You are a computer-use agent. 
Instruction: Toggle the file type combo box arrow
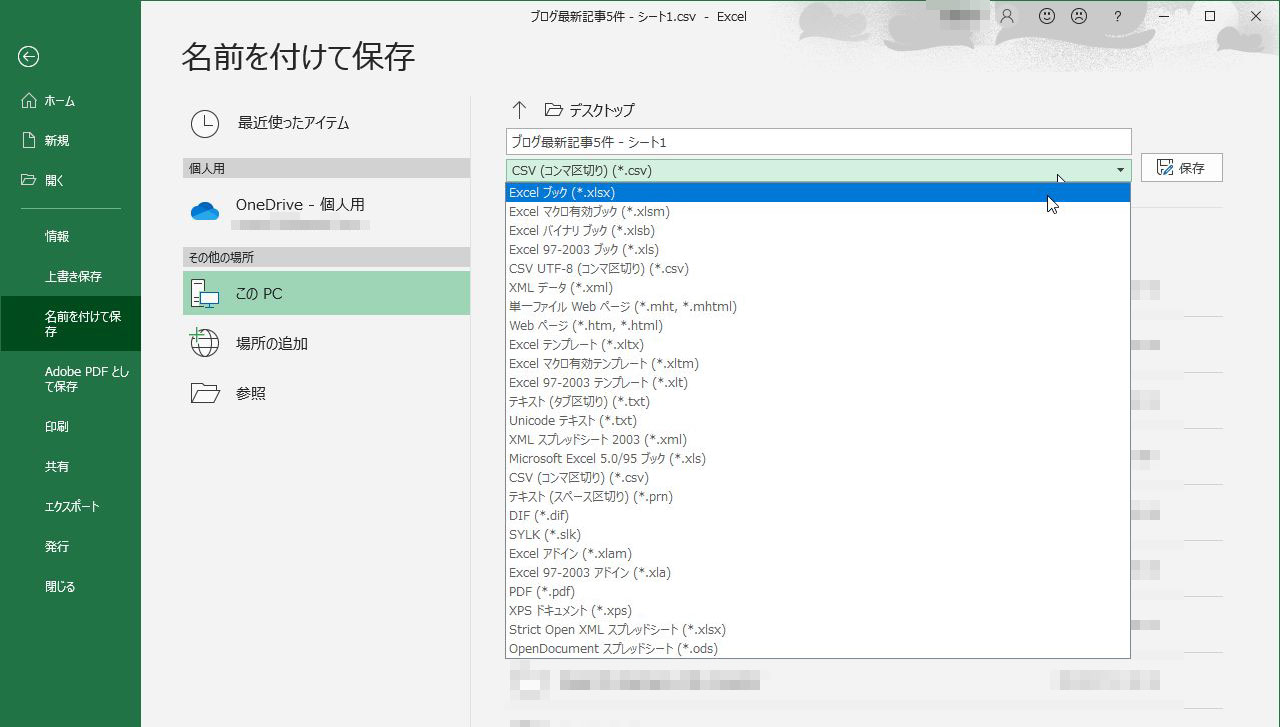[x=1120, y=170]
